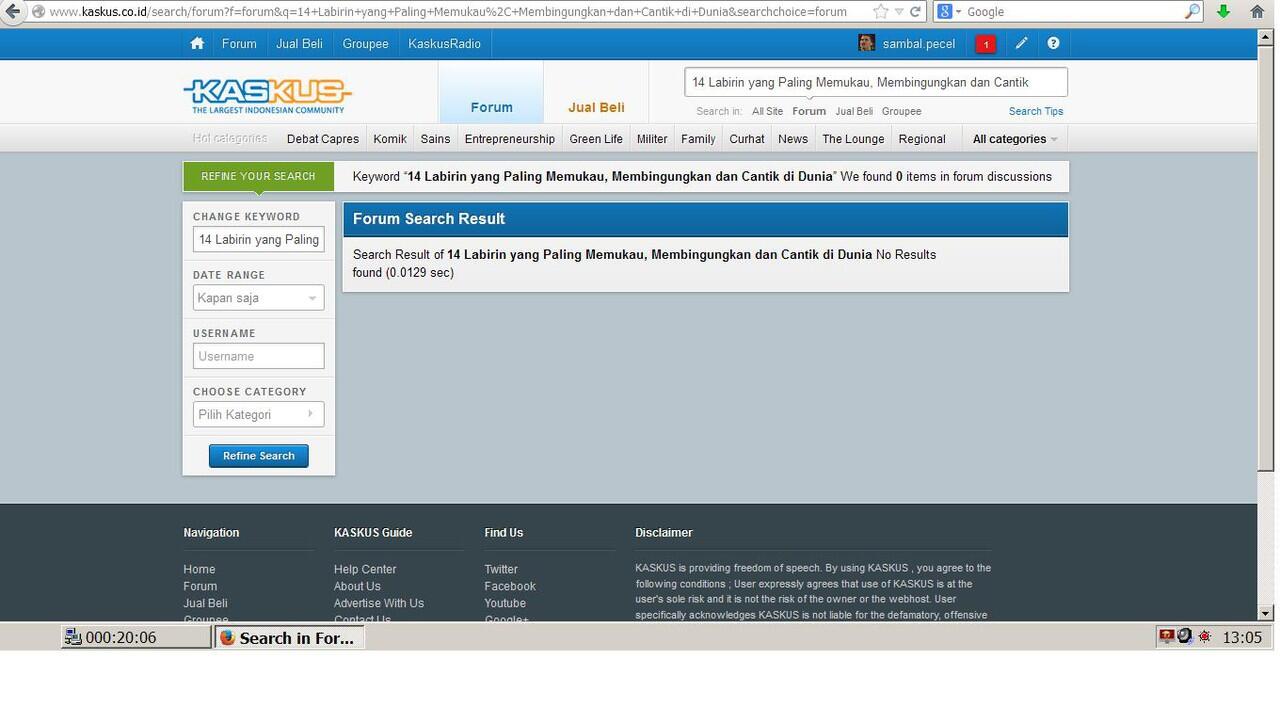Click the globe site identity icon

(x=38, y=12)
